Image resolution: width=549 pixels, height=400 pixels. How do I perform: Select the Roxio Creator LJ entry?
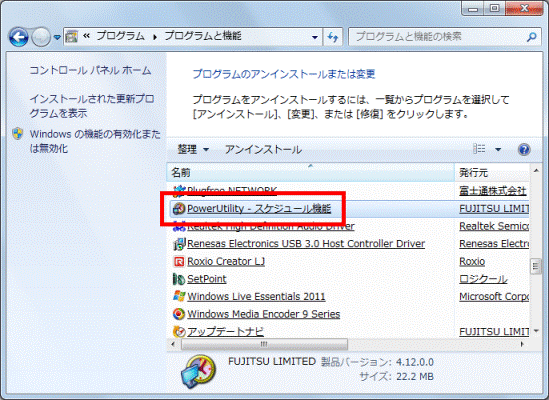point(226,261)
